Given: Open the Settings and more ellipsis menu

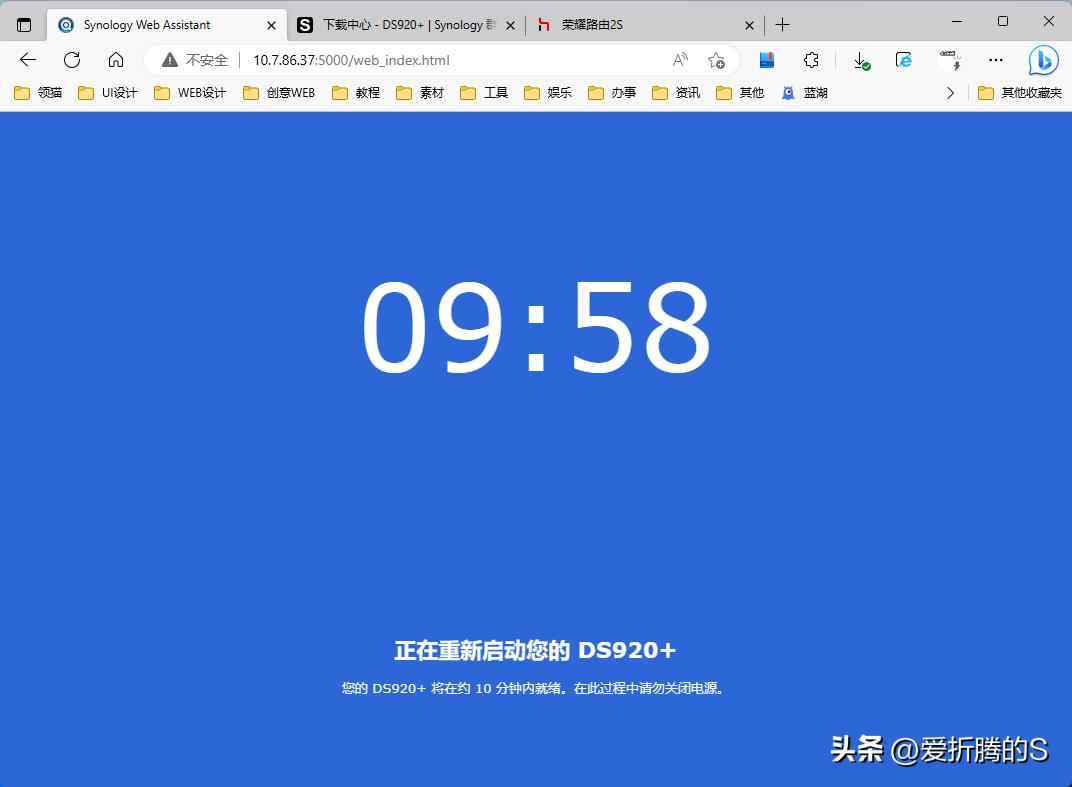Looking at the screenshot, I should tap(995, 60).
